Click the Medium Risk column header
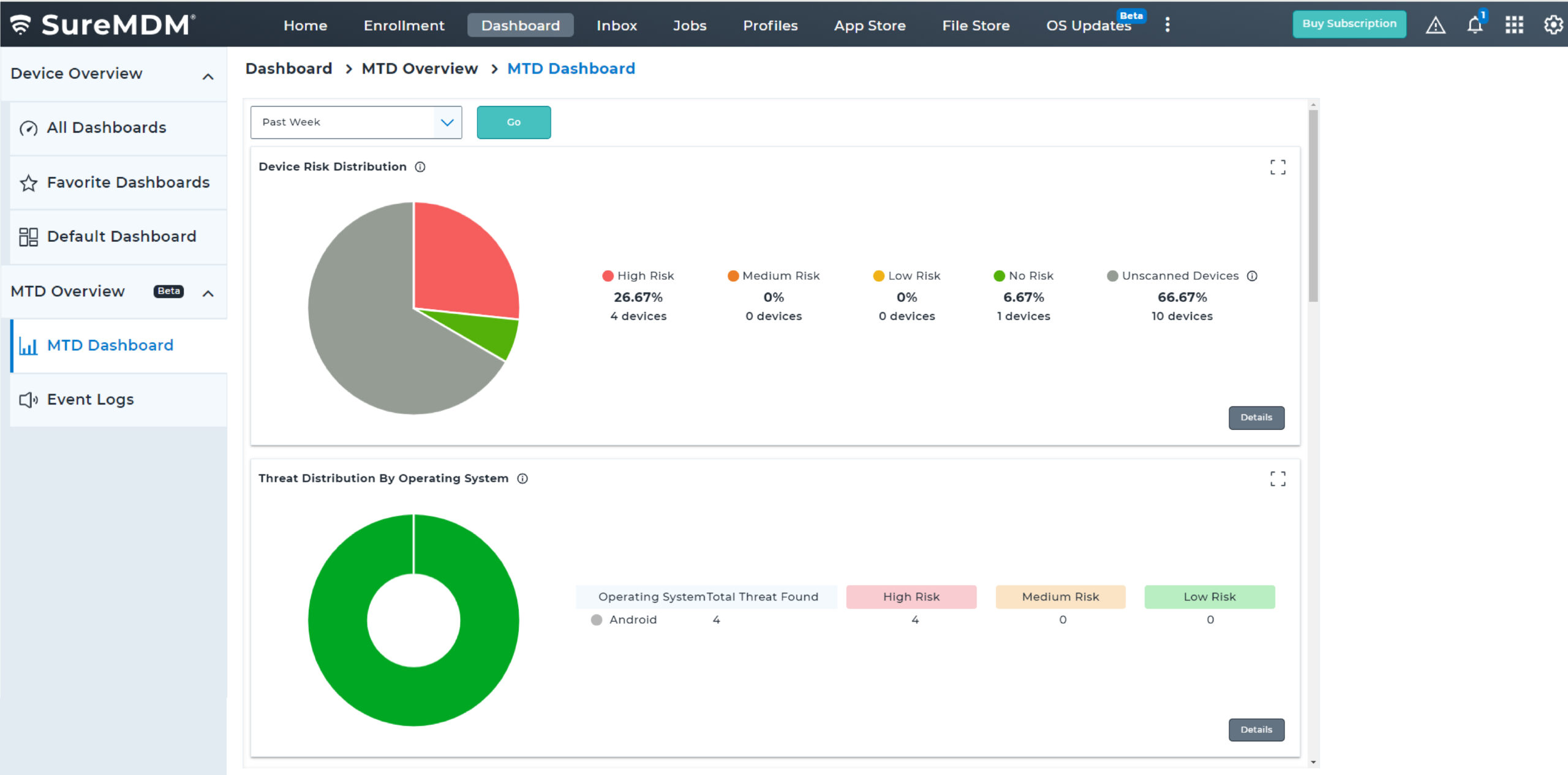Viewport: 1568px width, 775px height. pyautogui.click(x=1060, y=597)
